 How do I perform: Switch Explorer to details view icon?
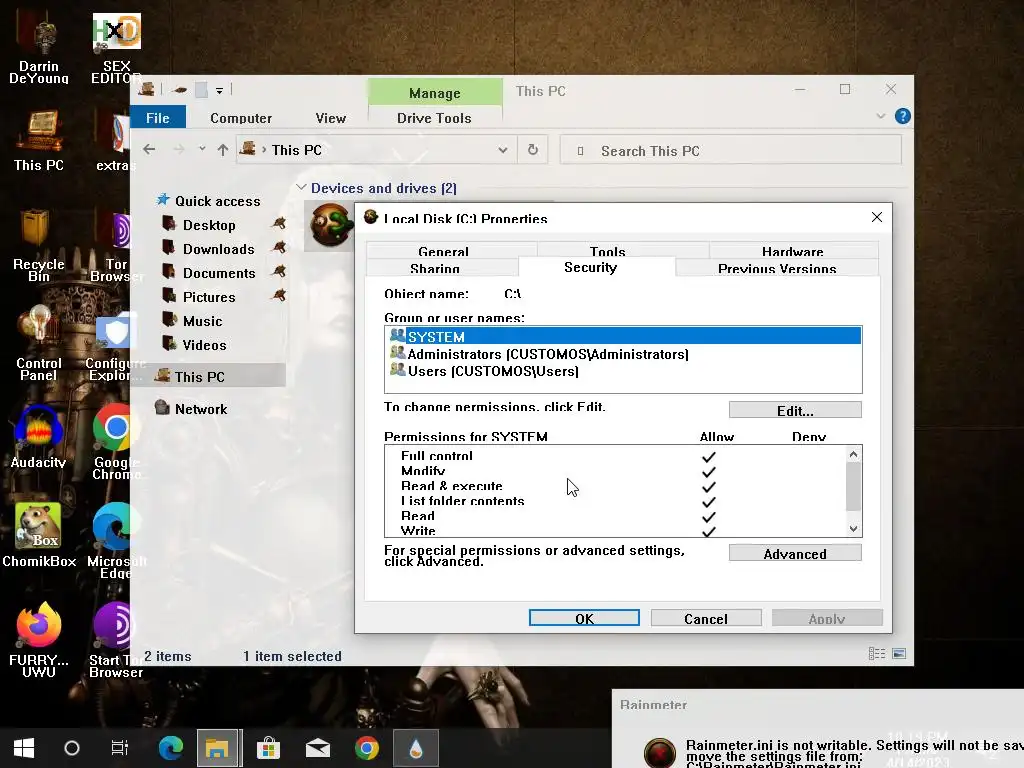pos(876,654)
